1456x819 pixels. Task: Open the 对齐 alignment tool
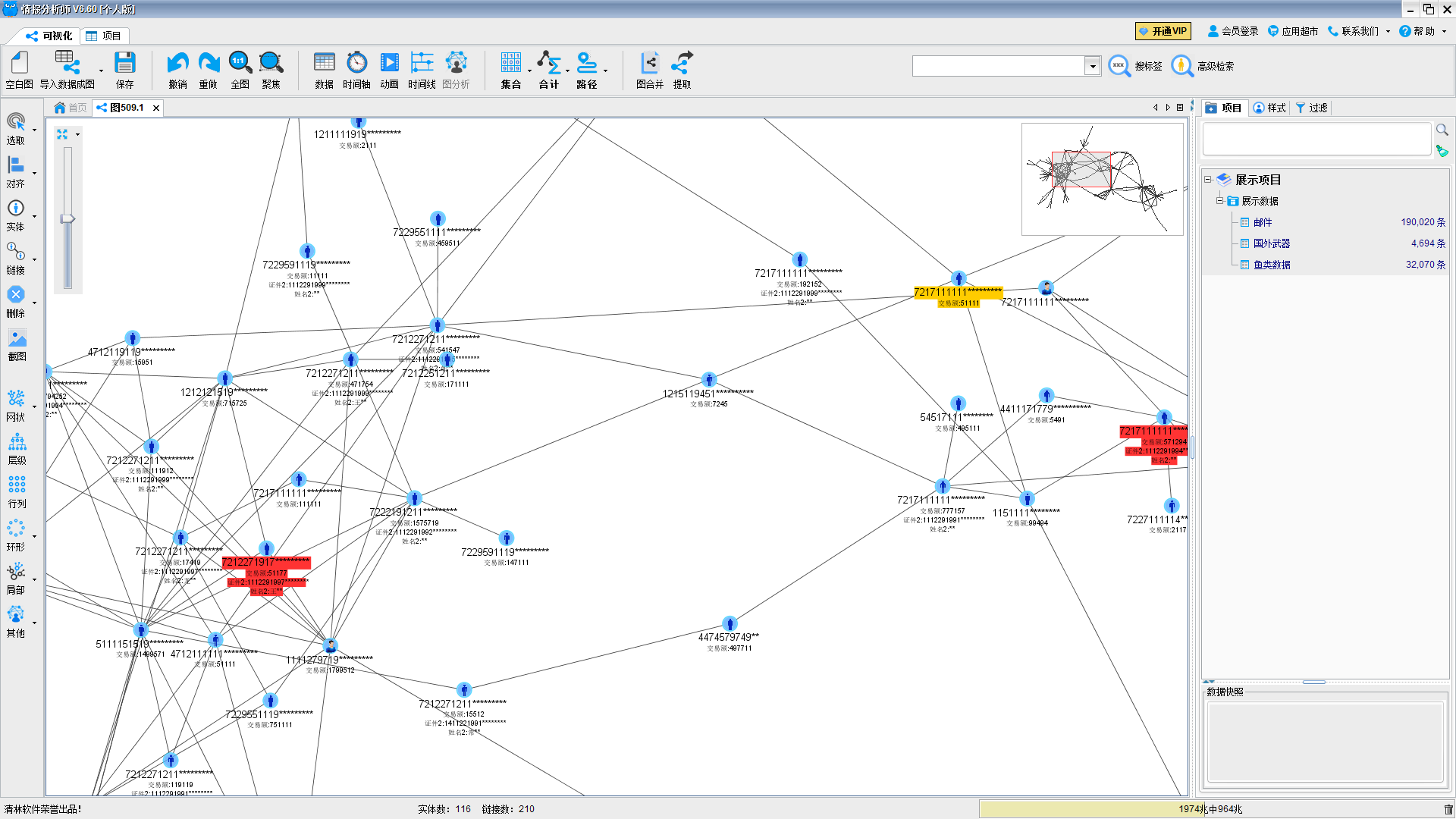16,171
